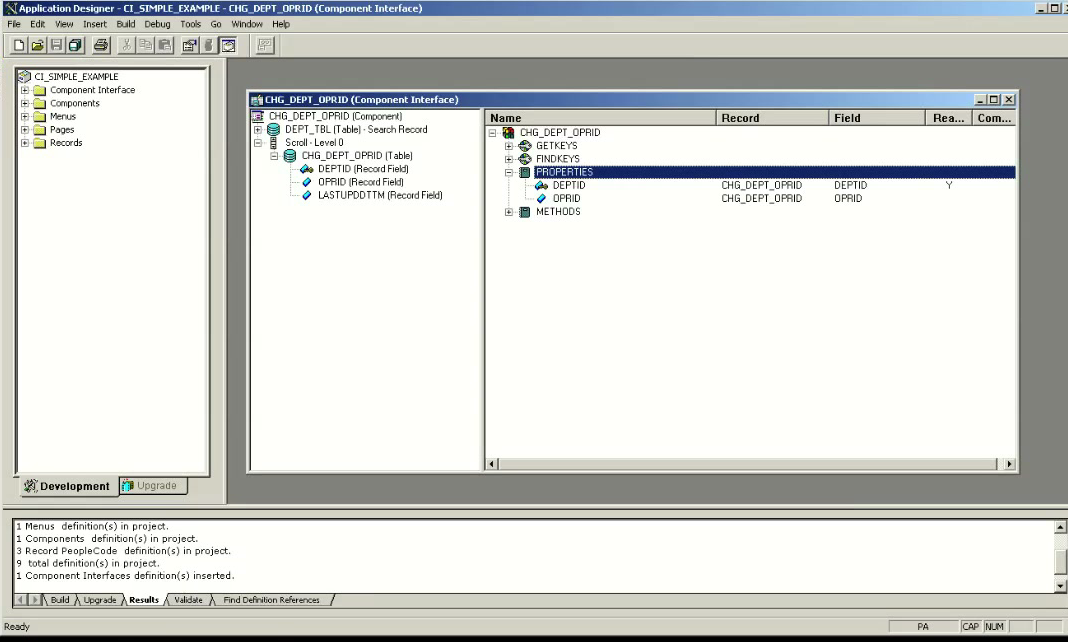1068x642 pixels.
Task: Create a new definition with New icon
Action: 19,46
